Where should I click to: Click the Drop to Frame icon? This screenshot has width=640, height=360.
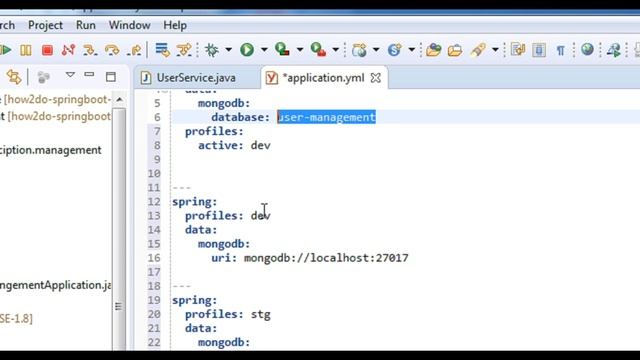[162, 50]
